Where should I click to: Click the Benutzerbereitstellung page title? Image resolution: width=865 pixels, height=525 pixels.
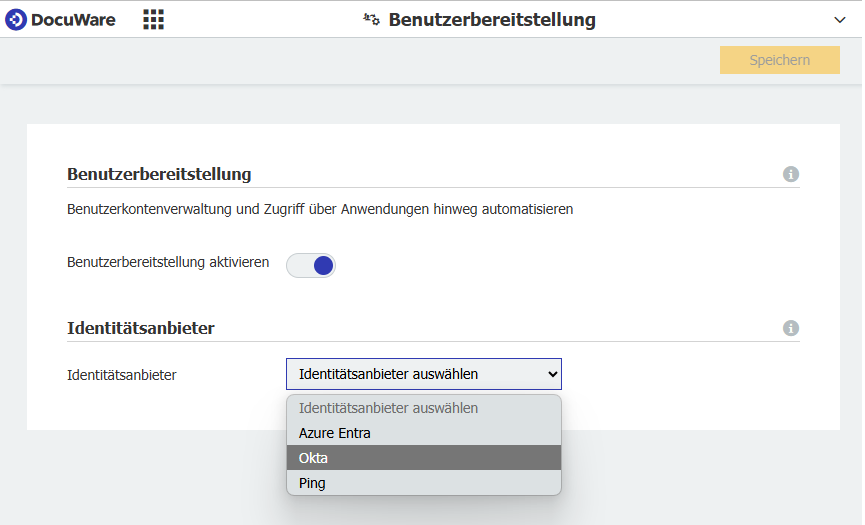pos(492,20)
